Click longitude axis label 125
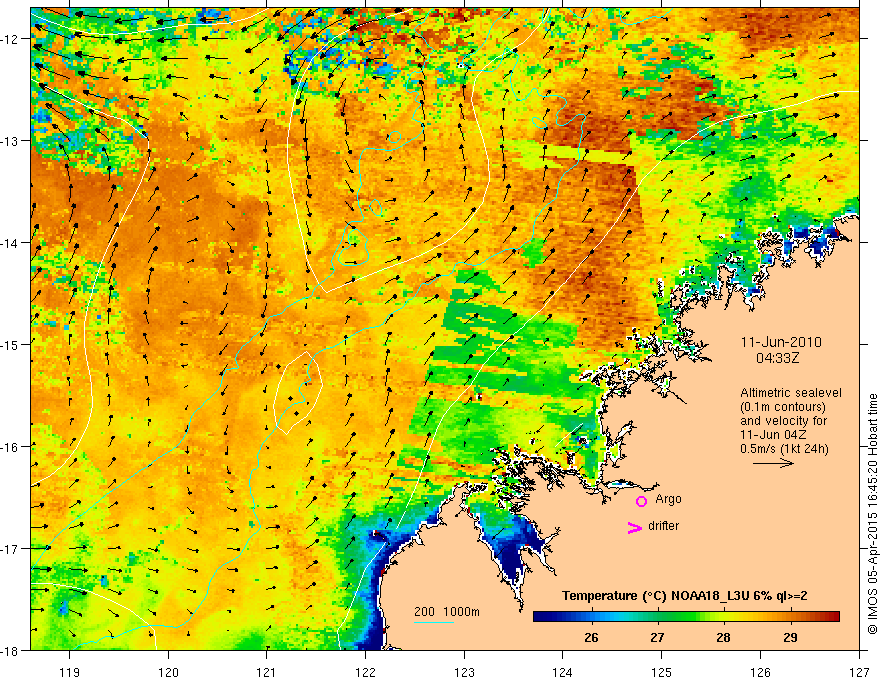 (662, 672)
